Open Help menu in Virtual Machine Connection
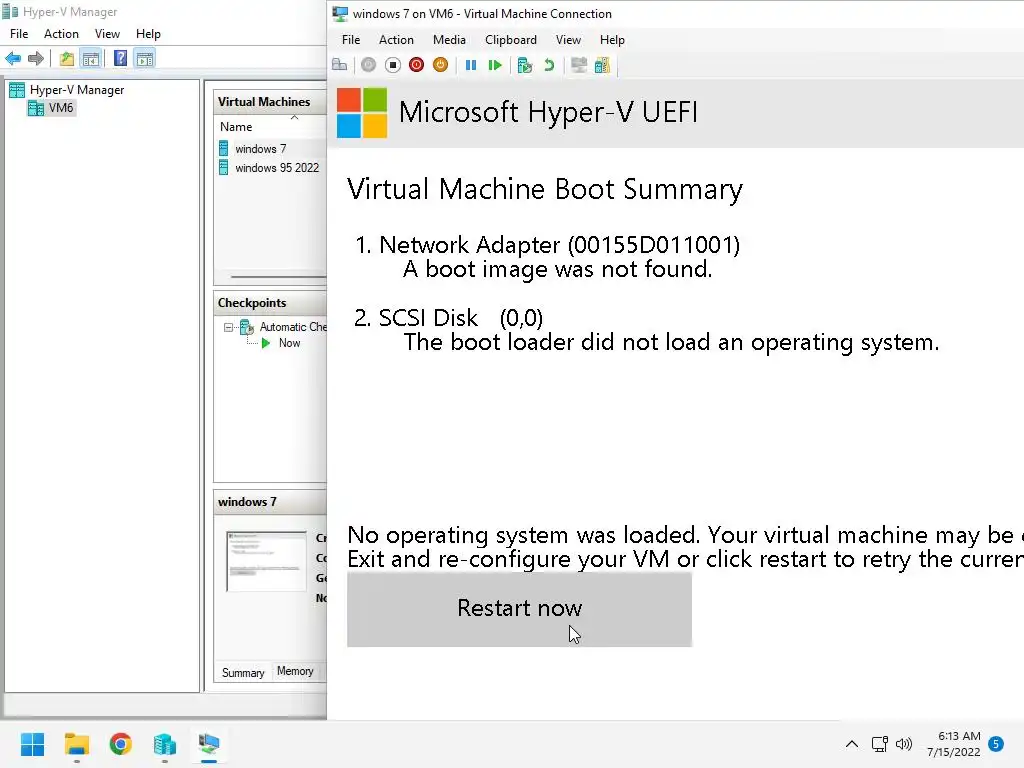 (x=613, y=40)
